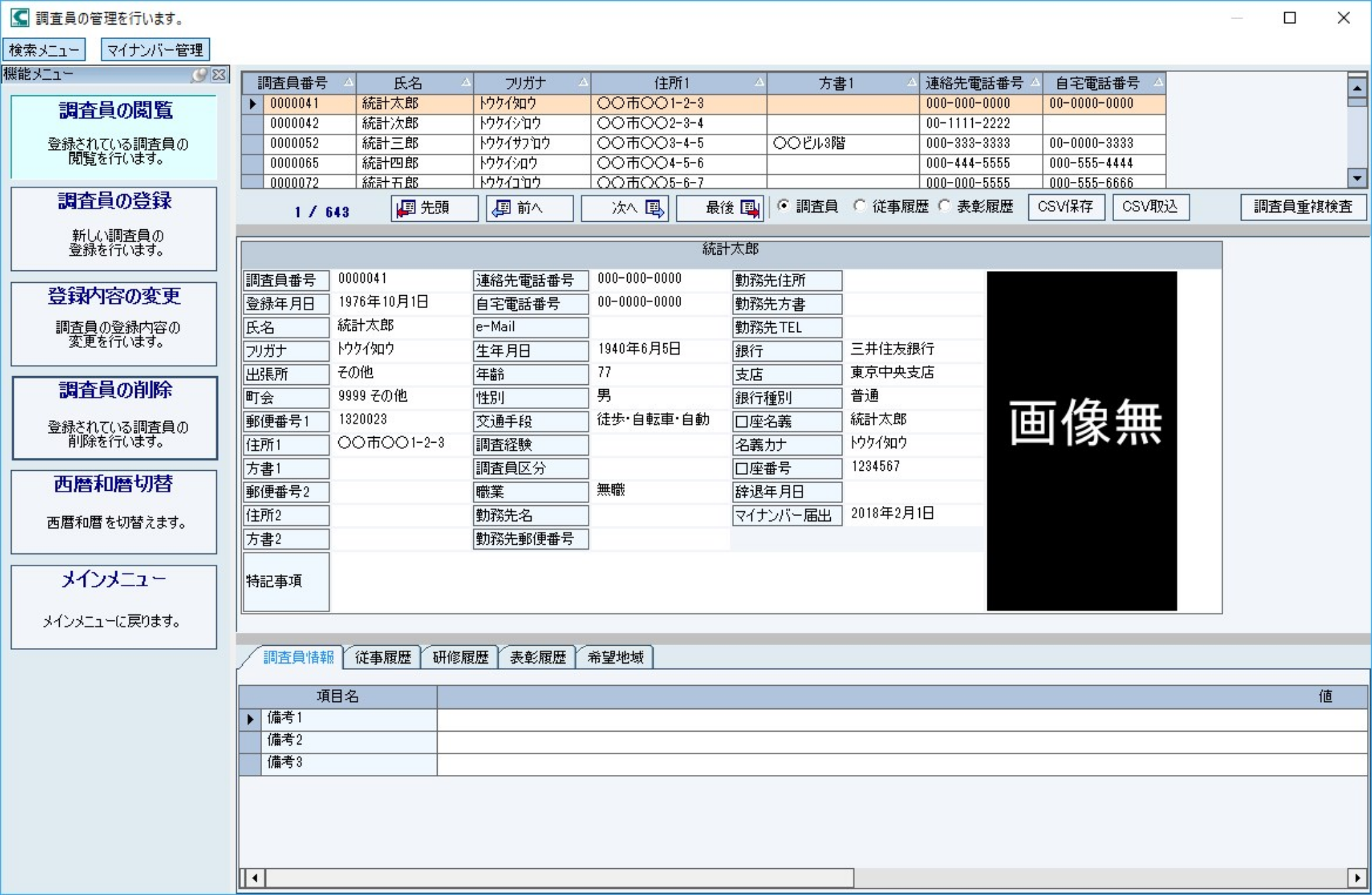Click the 次へ next-record button
Viewport: 1372px width, 895px height.
coord(624,208)
